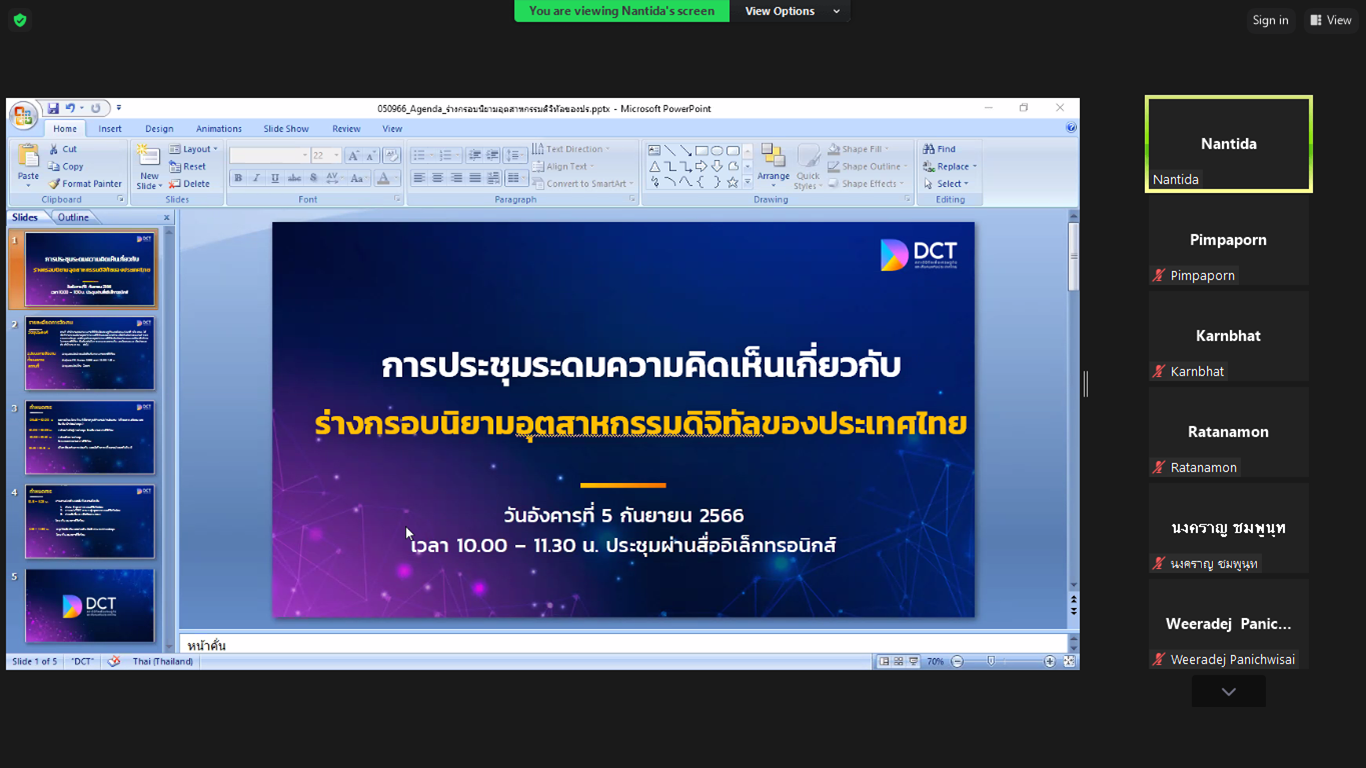Switch to the Outline pane tab
The width and height of the screenshot is (1366, 768).
click(73, 217)
